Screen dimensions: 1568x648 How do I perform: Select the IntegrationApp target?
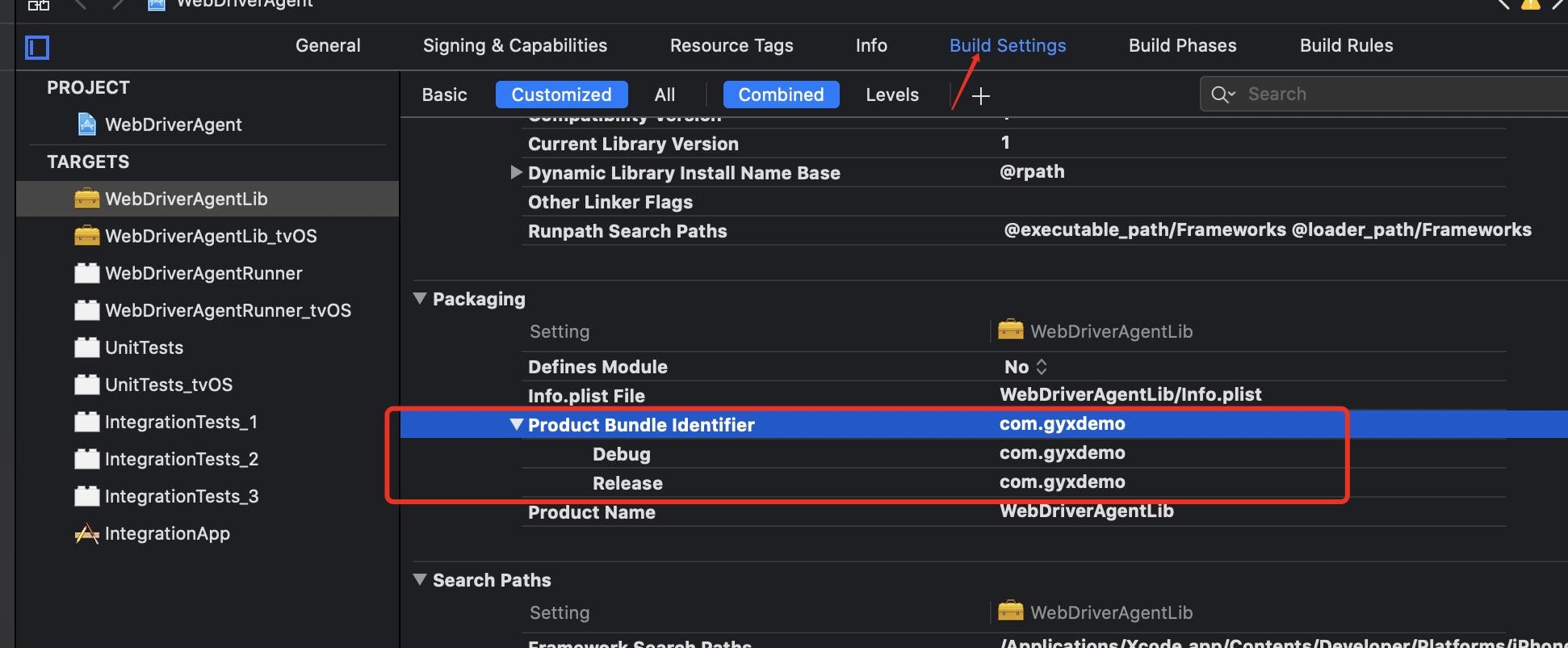(x=208, y=533)
